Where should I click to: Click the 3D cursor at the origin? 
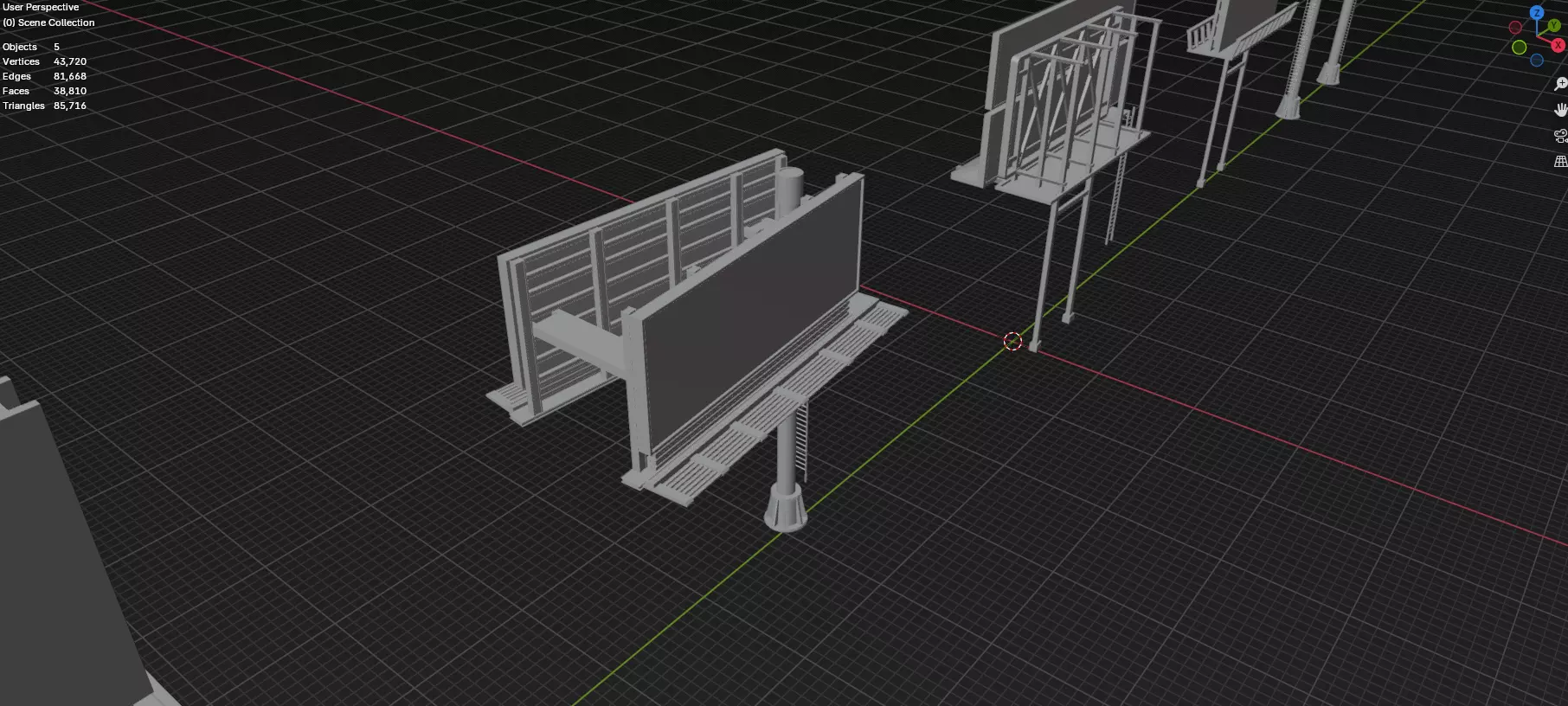pyautogui.click(x=1012, y=341)
